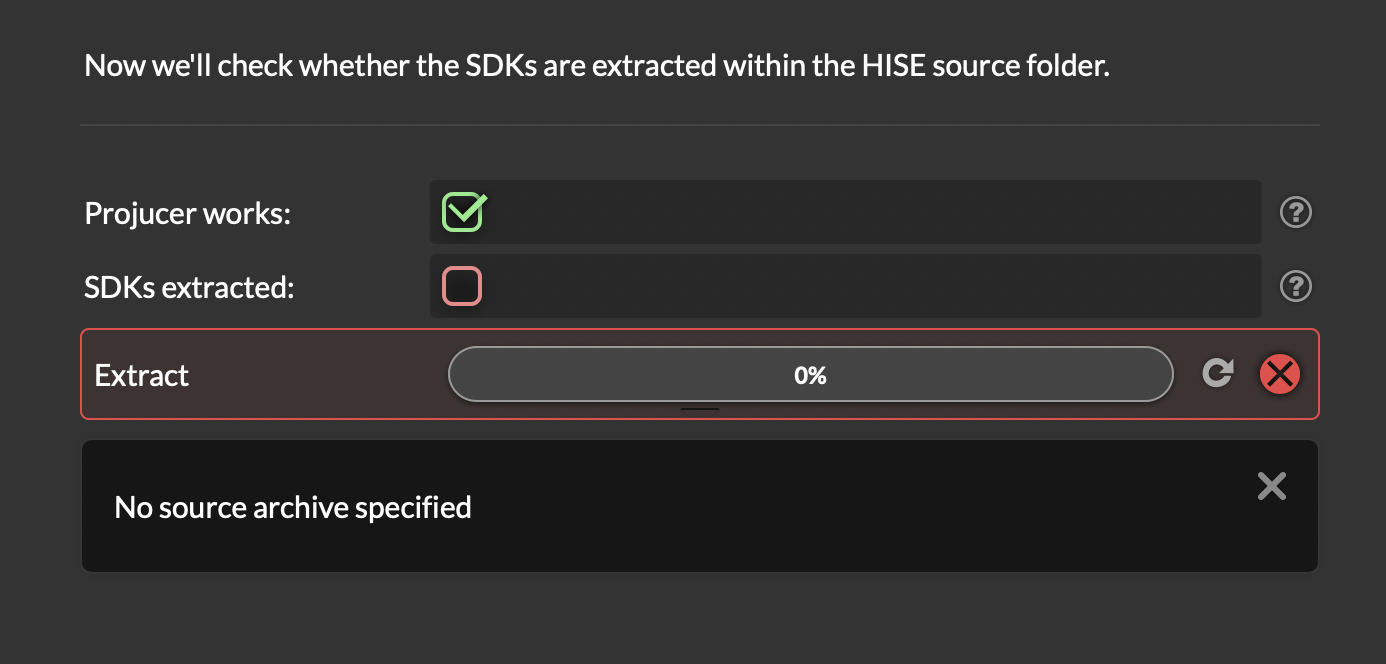This screenshot has height=664, width=1386.
Task: Retry the Extract action with the reload icon
Action: 1217,373
